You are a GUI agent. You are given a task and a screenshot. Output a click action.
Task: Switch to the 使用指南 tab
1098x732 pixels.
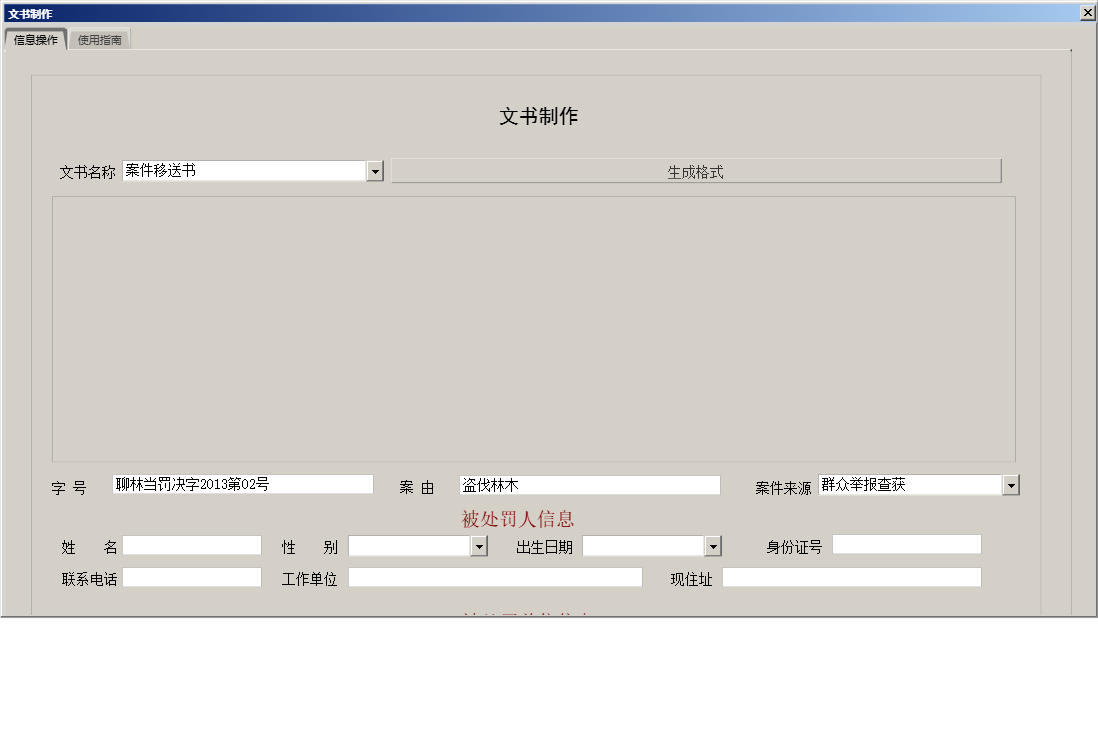tap(100, 39)
